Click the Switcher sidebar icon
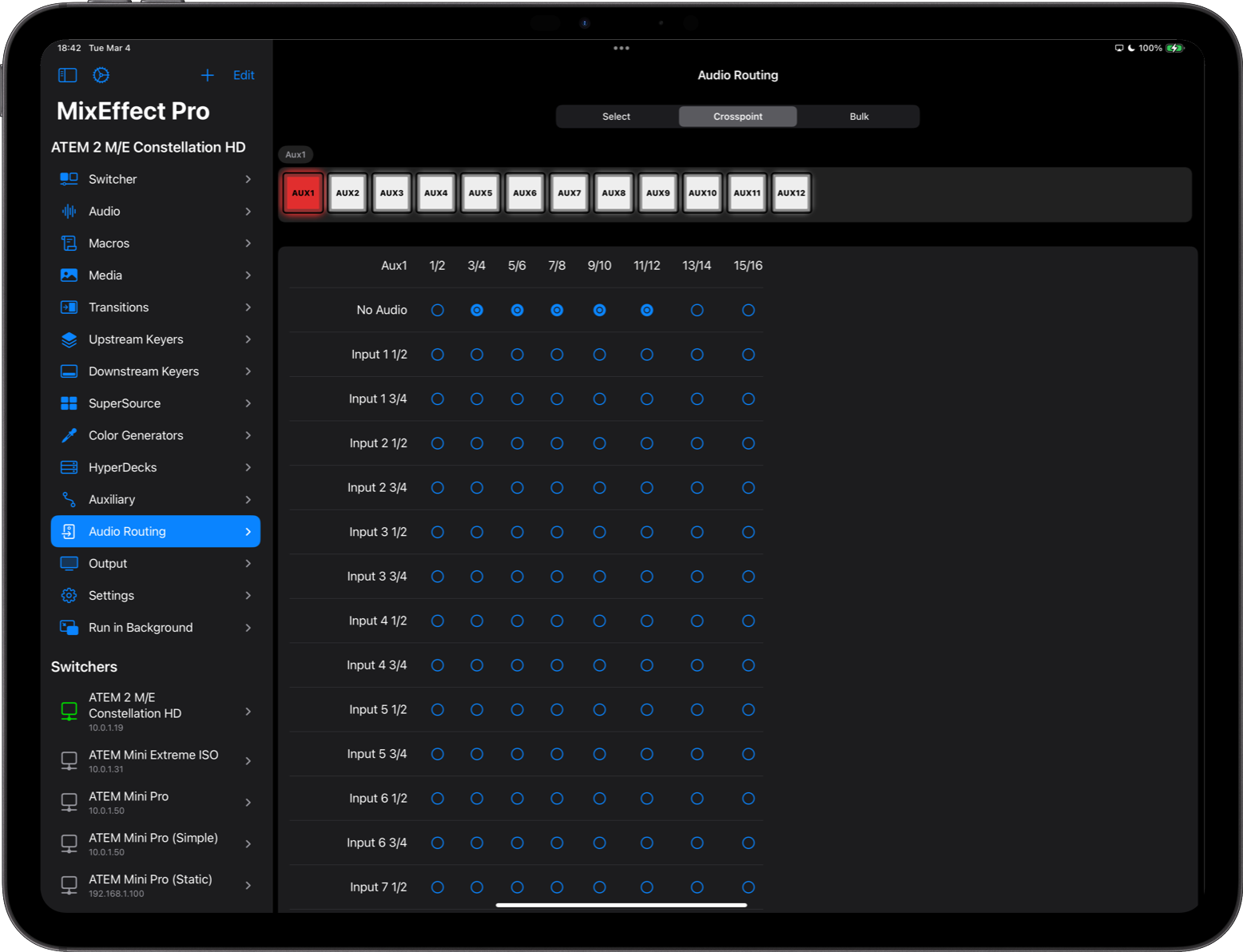The width and height of the screenshot is (1243, 952). [x=69, y=179]
